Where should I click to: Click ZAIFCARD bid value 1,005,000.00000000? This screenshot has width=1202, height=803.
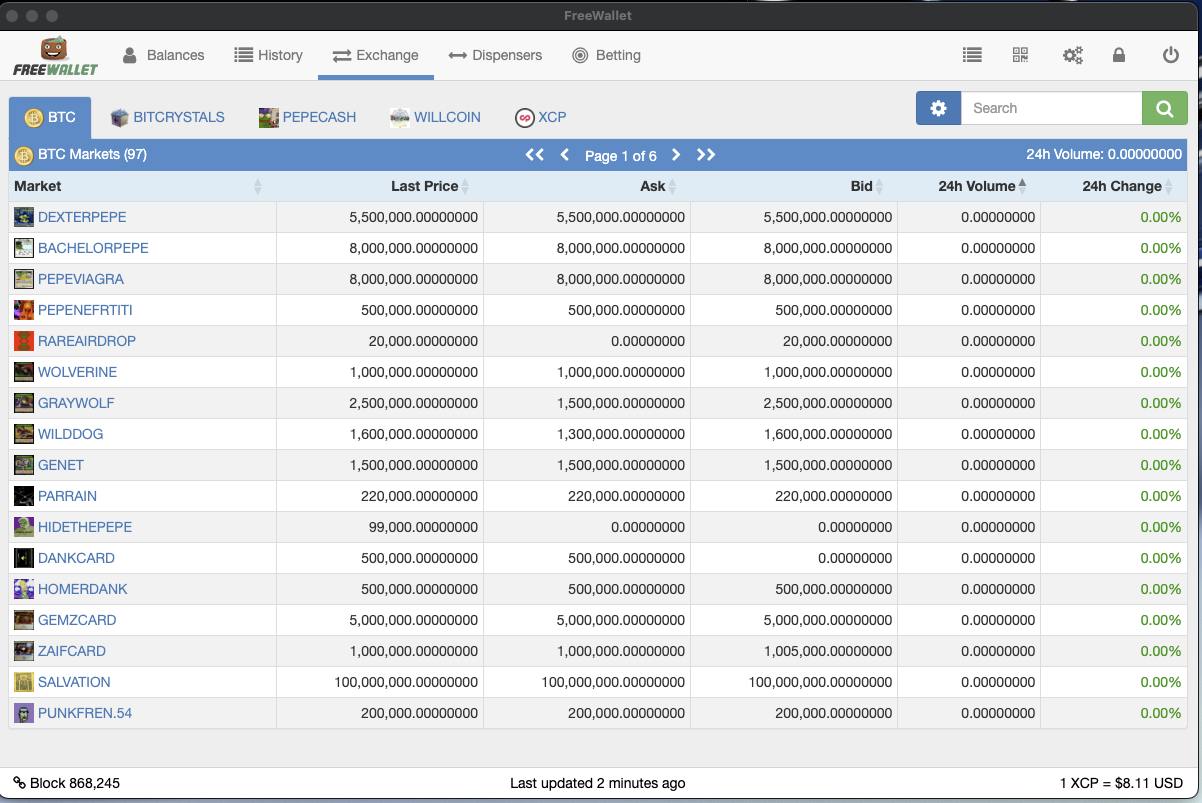(827, 651)
